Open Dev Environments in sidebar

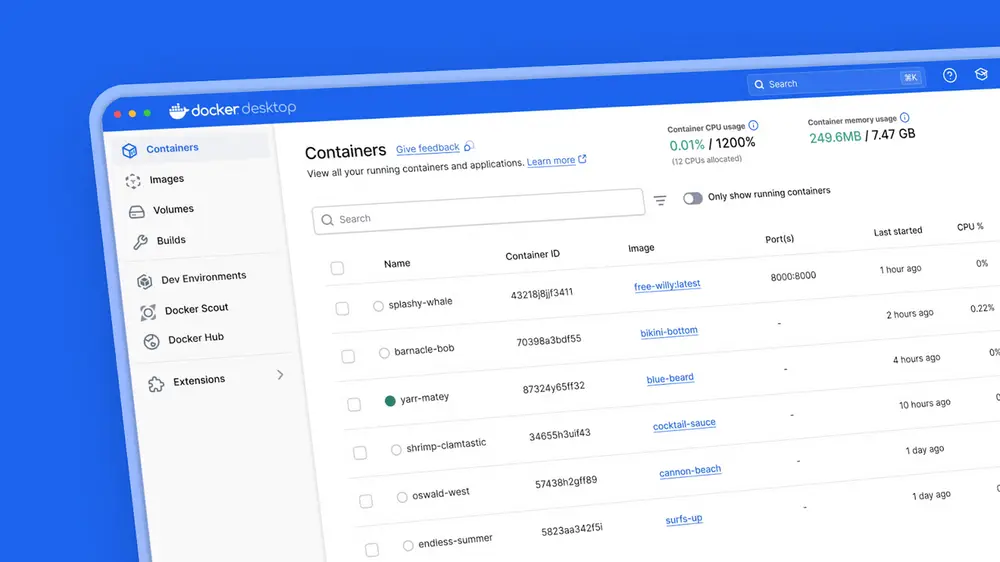point(203,277)
